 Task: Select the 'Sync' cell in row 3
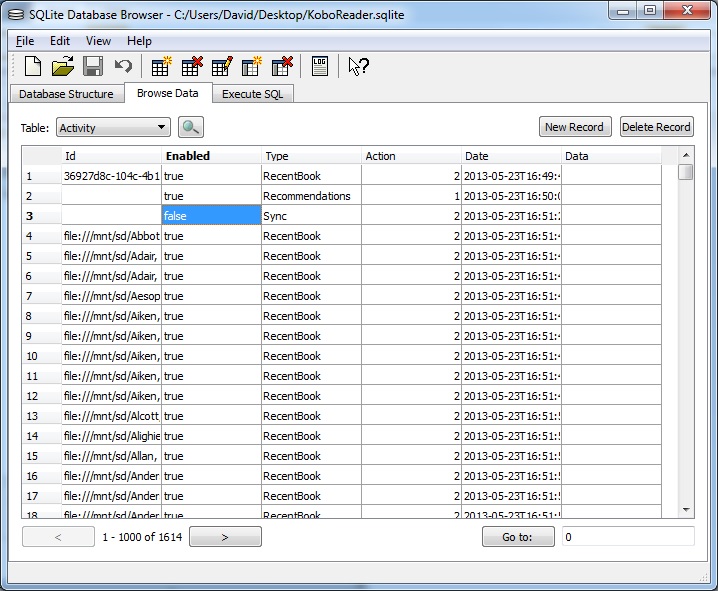[311, 216]
